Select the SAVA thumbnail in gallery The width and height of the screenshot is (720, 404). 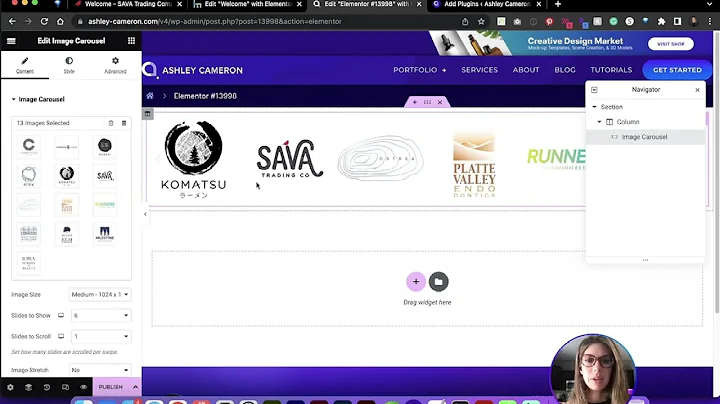click(105, 175)
